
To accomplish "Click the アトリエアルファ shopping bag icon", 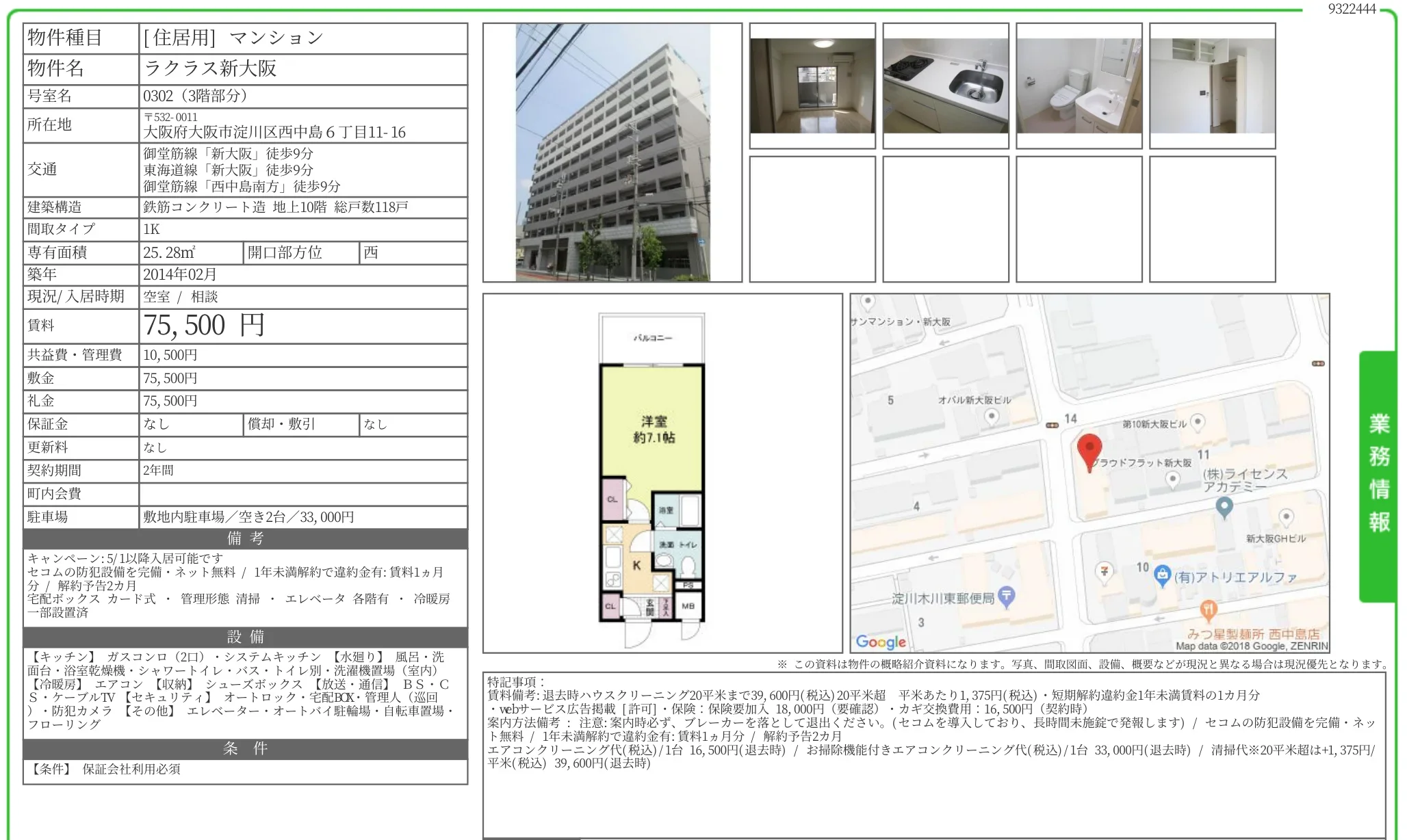I will [1162, 576].
